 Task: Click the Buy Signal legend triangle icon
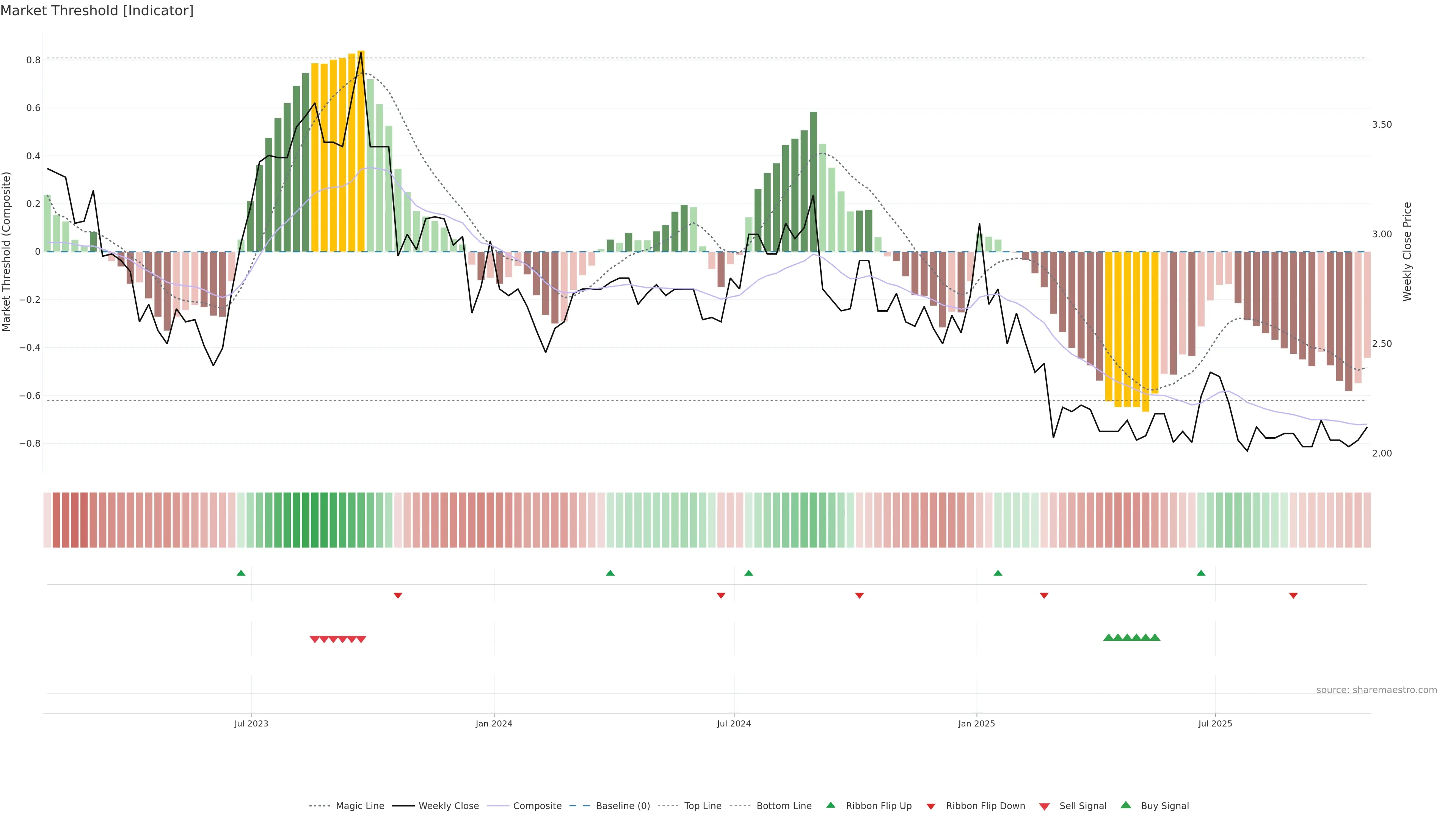tap(1125, 805)
